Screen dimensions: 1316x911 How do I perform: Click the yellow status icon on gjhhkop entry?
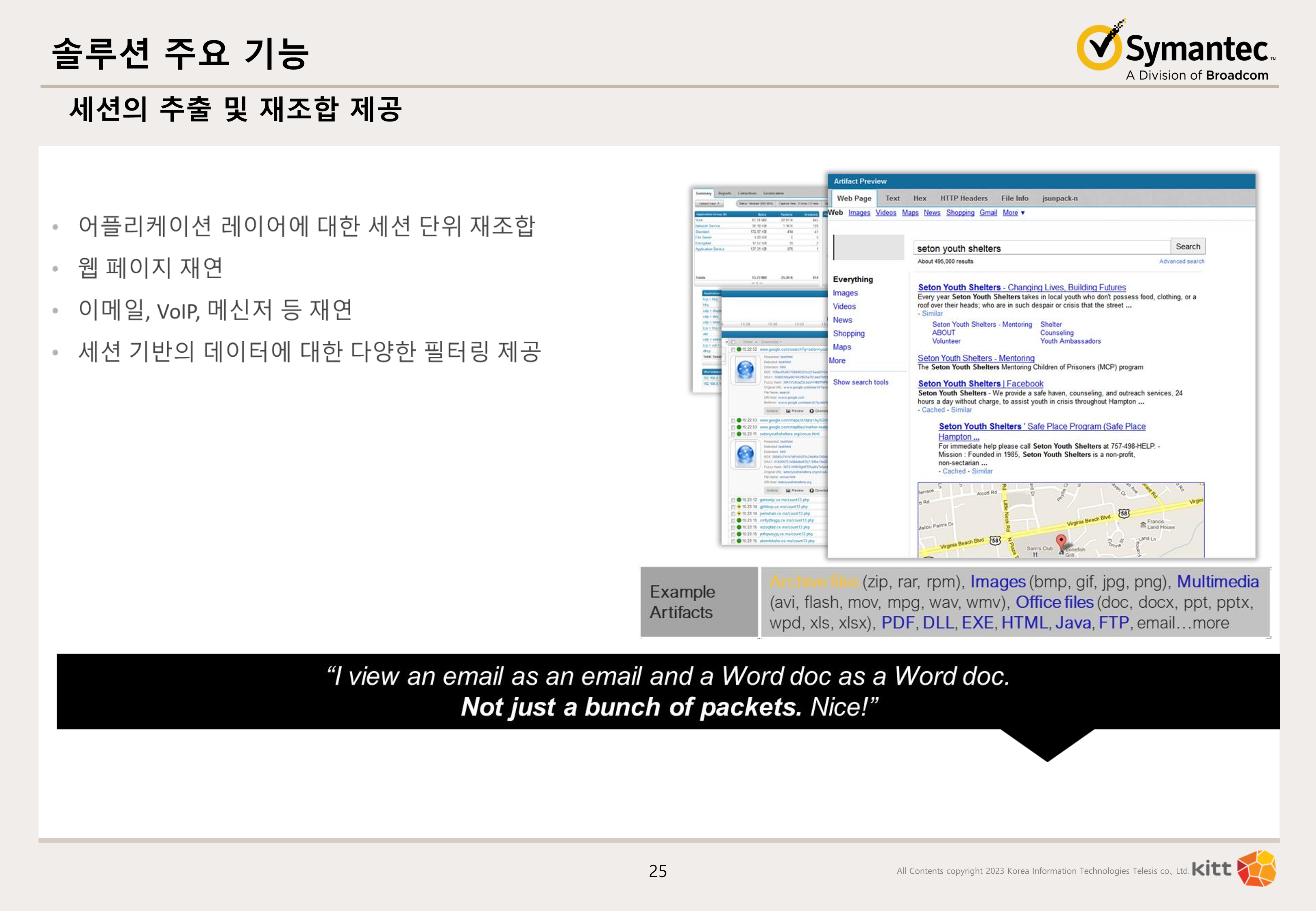pos(739,507)
